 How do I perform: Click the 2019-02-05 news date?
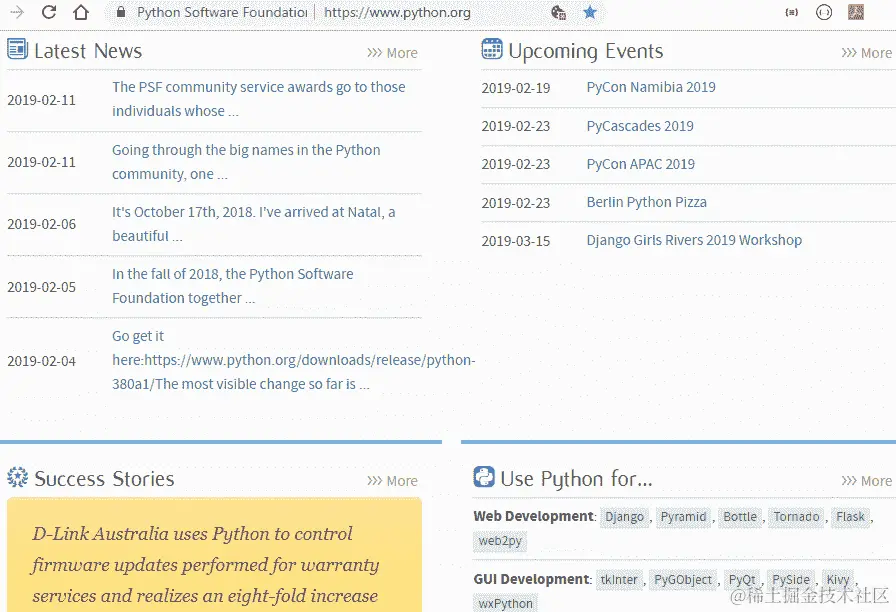click(x=42, y=287)
